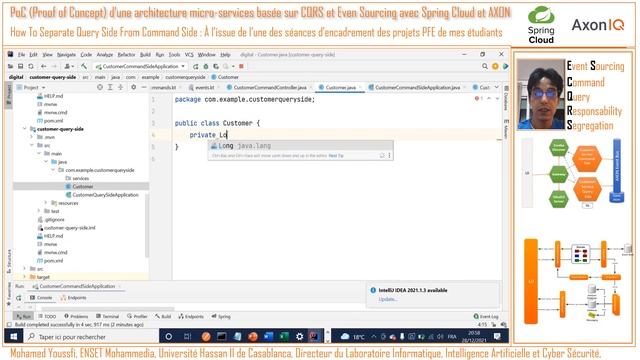The image size is (640, 360).
Task: Open the Windows notification center icon
Action: click(x=497, y=337)
